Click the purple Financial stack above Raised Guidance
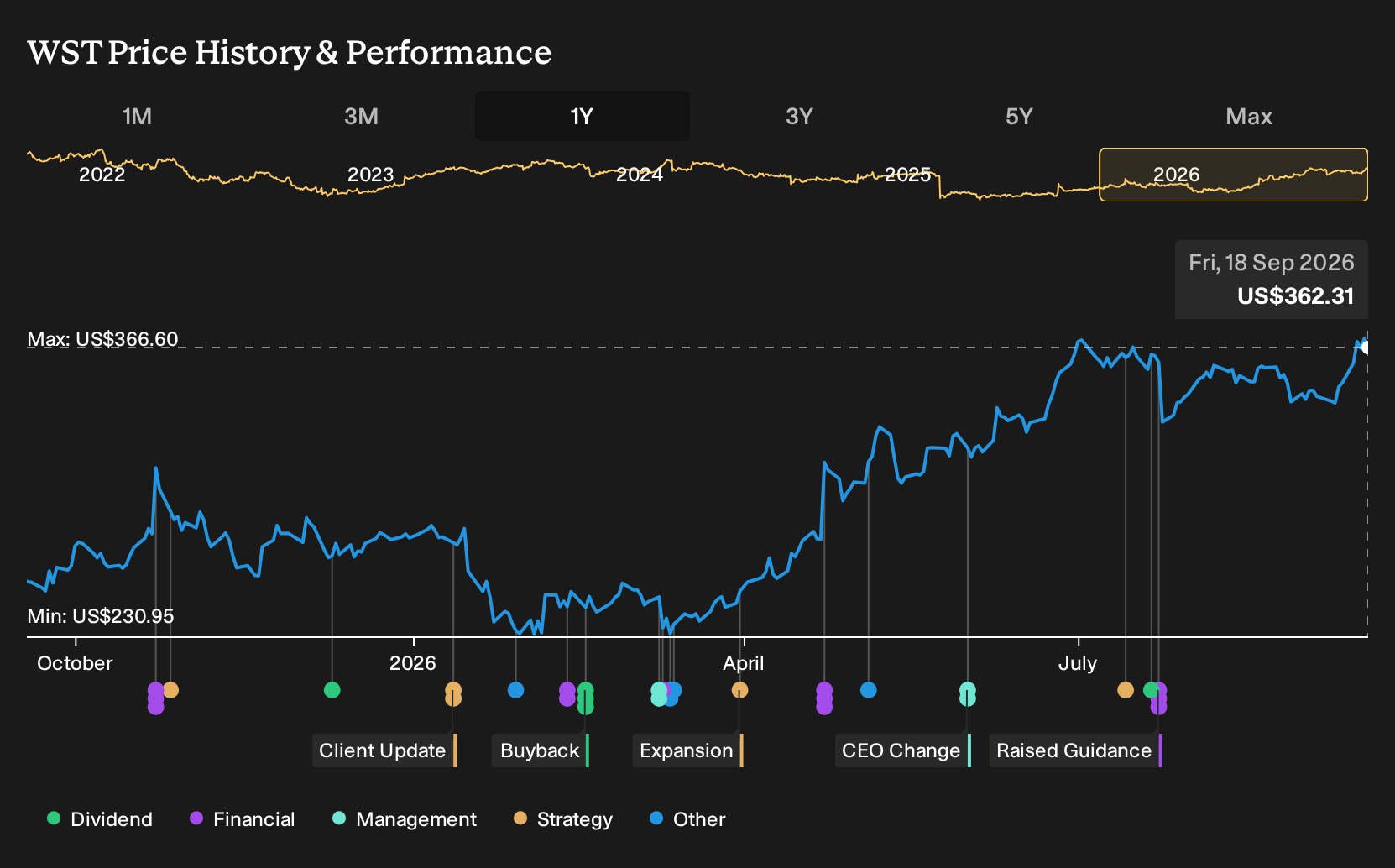1395x868 pixels. 1159,698
